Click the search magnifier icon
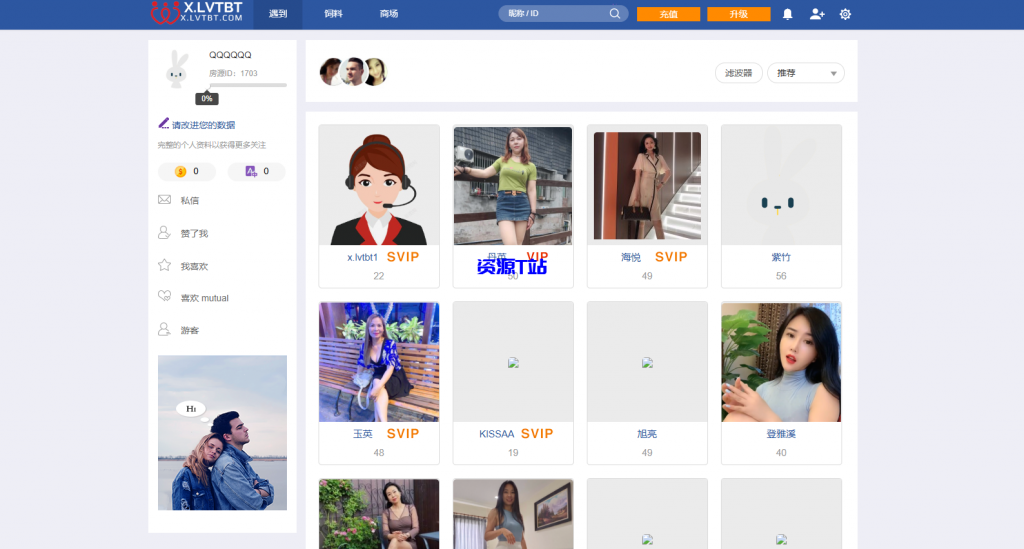Viewport: 1024px width, 549px height. tap(615, 14)
